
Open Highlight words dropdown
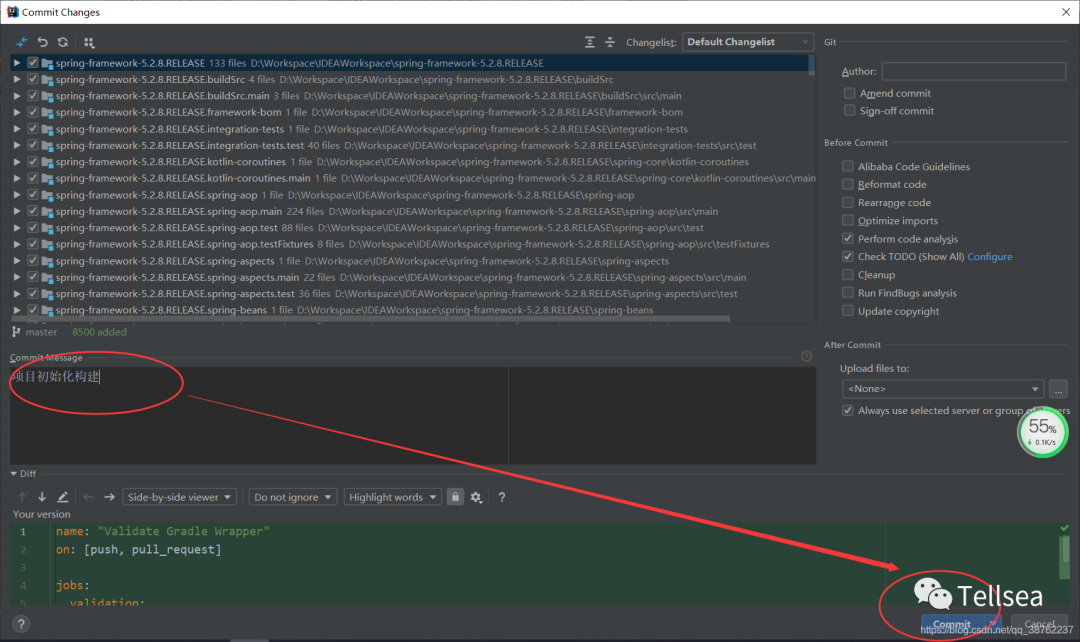point(392,497)
